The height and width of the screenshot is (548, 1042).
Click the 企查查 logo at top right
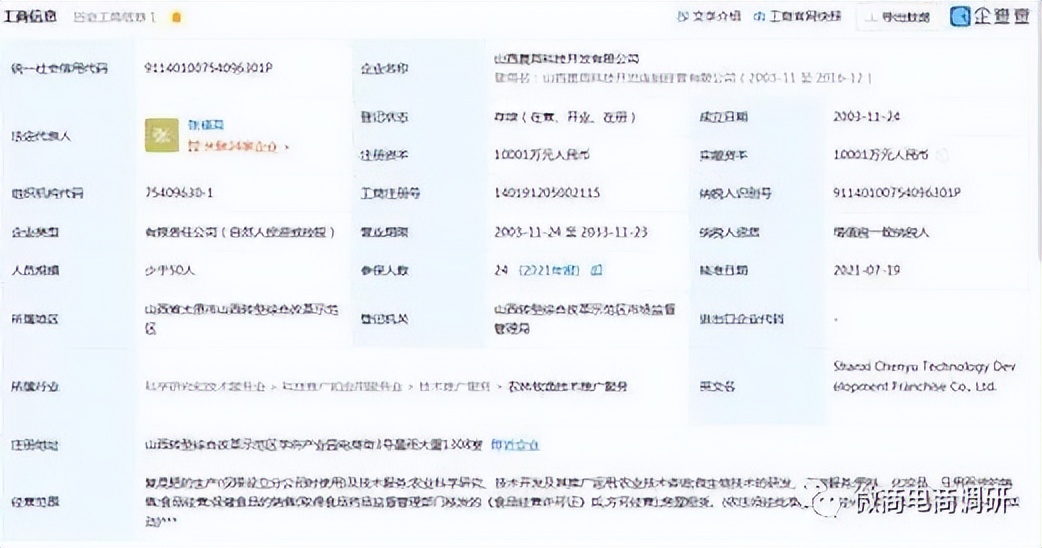[990, 16]
